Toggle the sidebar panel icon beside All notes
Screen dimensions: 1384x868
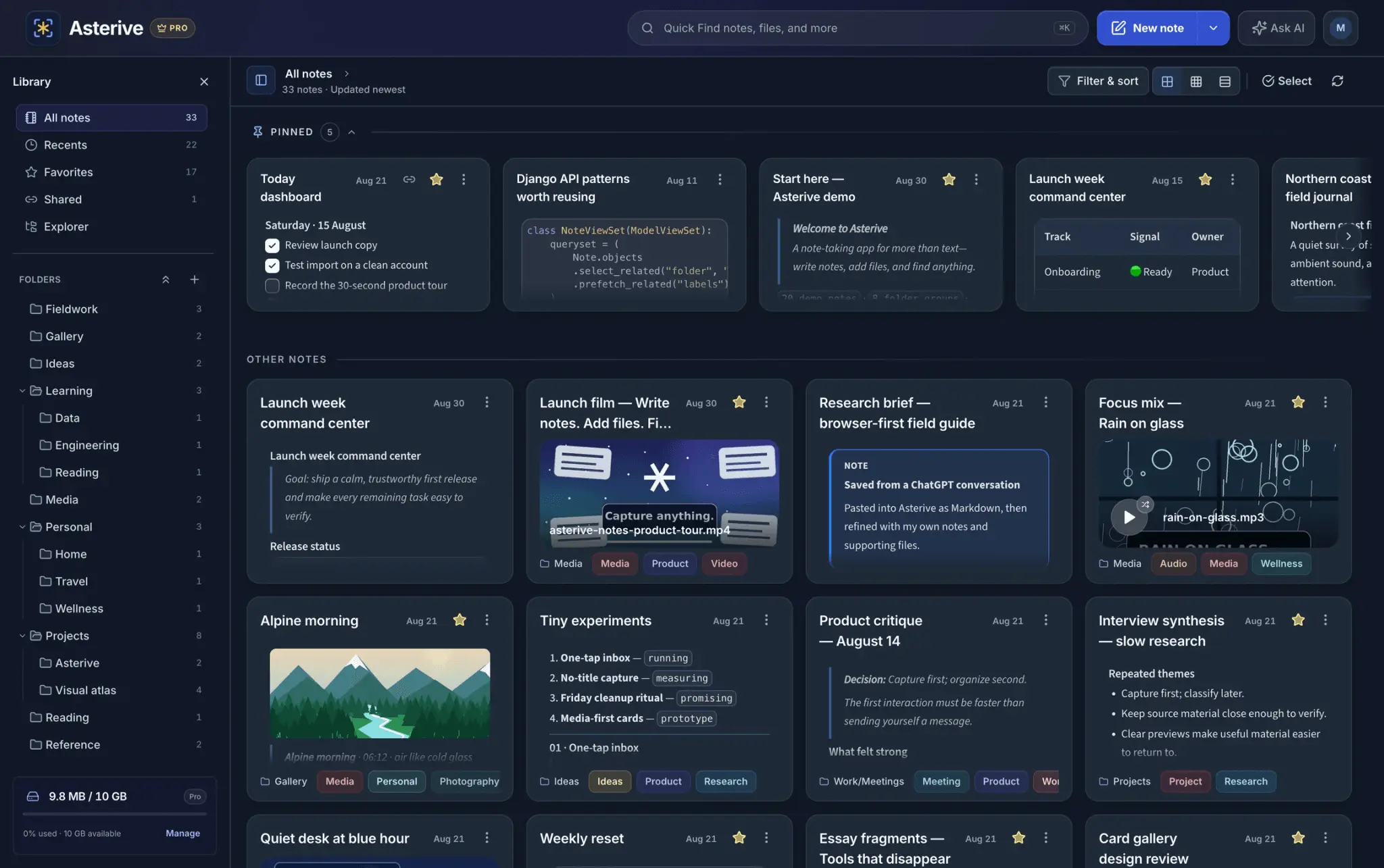(261, 80)
